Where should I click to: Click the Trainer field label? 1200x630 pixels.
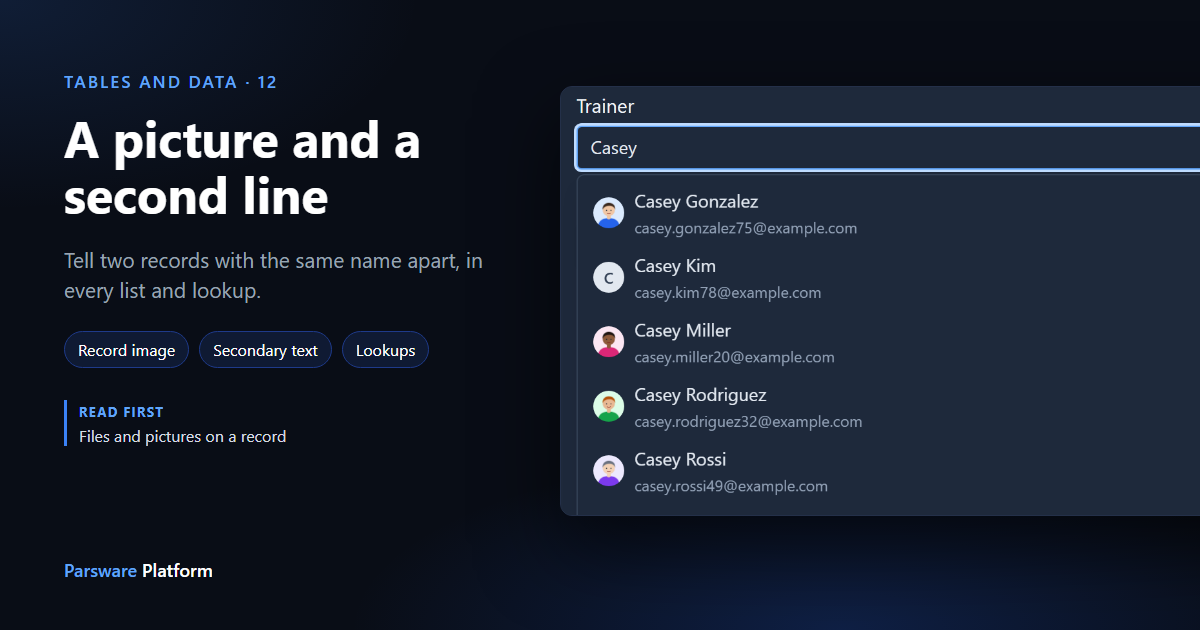point(605,106)
